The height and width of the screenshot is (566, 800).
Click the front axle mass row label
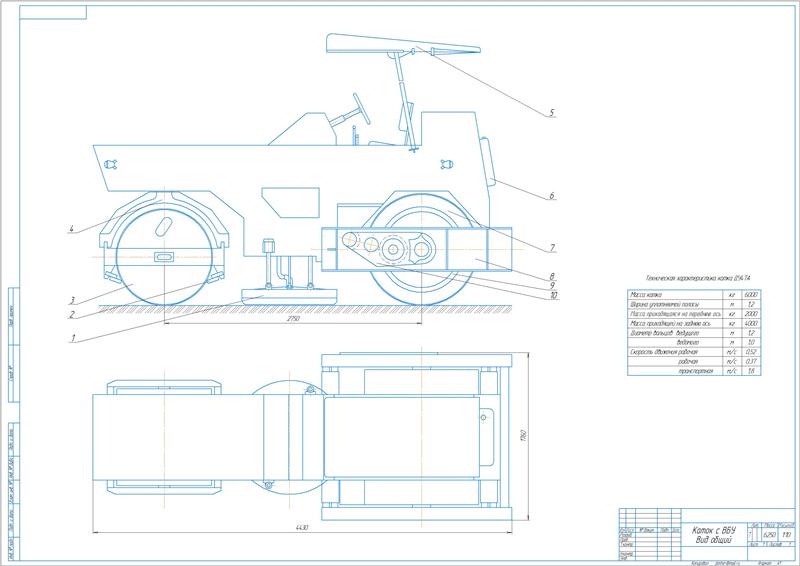pos(676,314)
